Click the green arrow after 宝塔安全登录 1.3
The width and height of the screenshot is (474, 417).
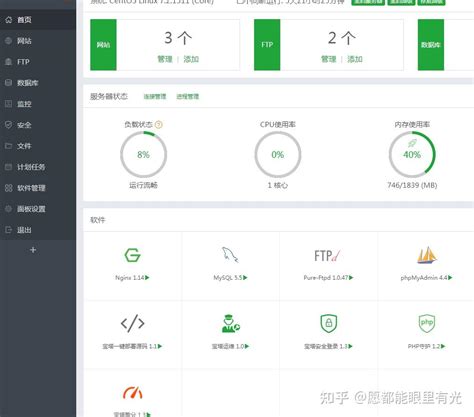point(350,346)
